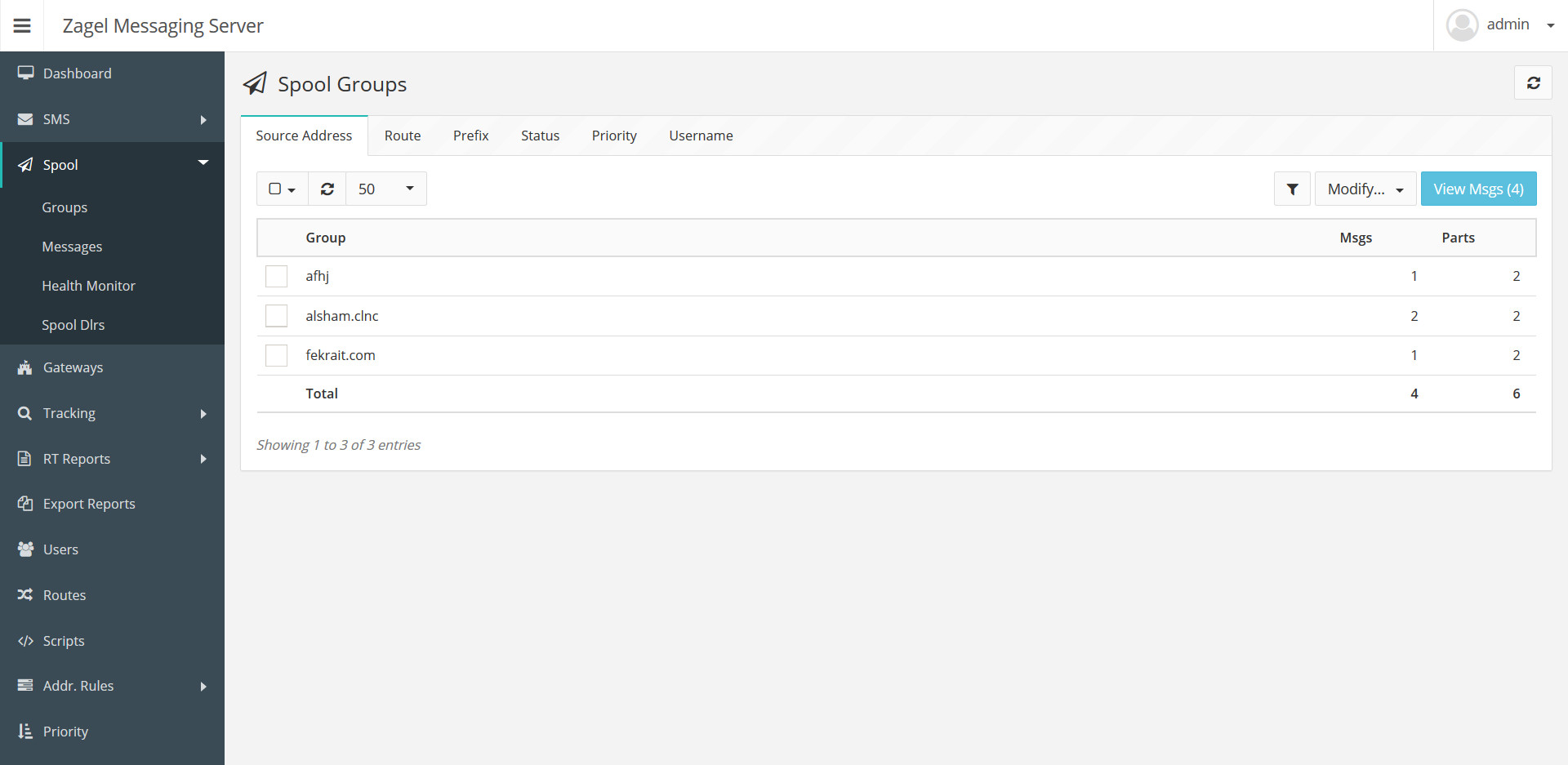1568x765 pixels.
Task: Click the admin avatar icon
Action: [1462, 25]
